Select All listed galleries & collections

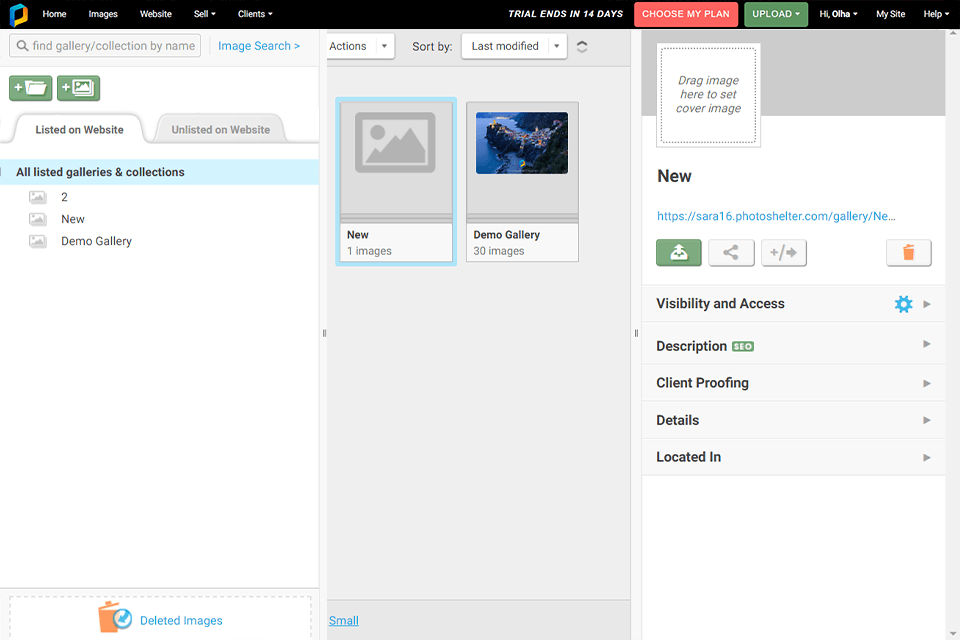(159, 172)
